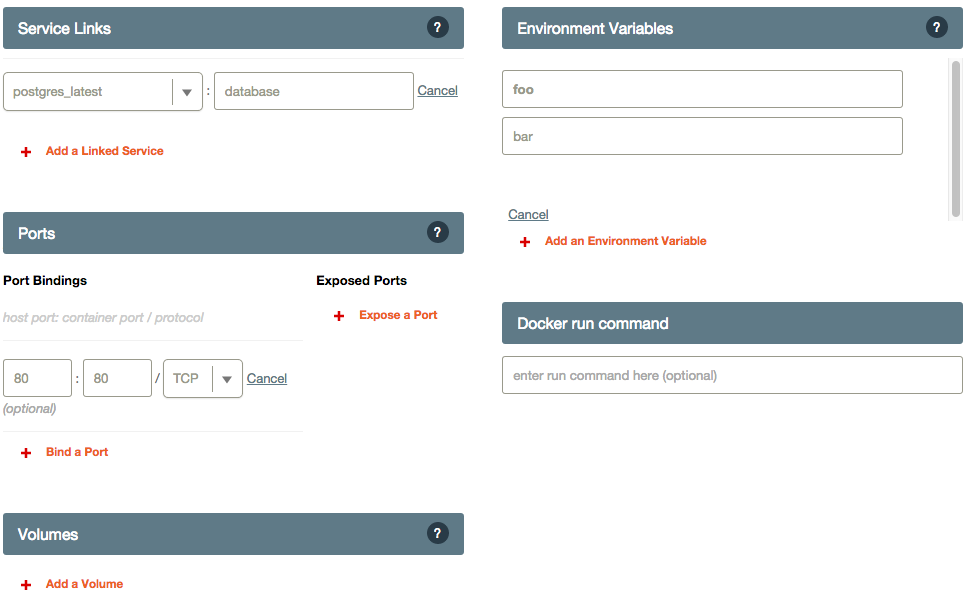Click the database alias input field
Viewport: 968px width, 597px height.
click(313, 90)
